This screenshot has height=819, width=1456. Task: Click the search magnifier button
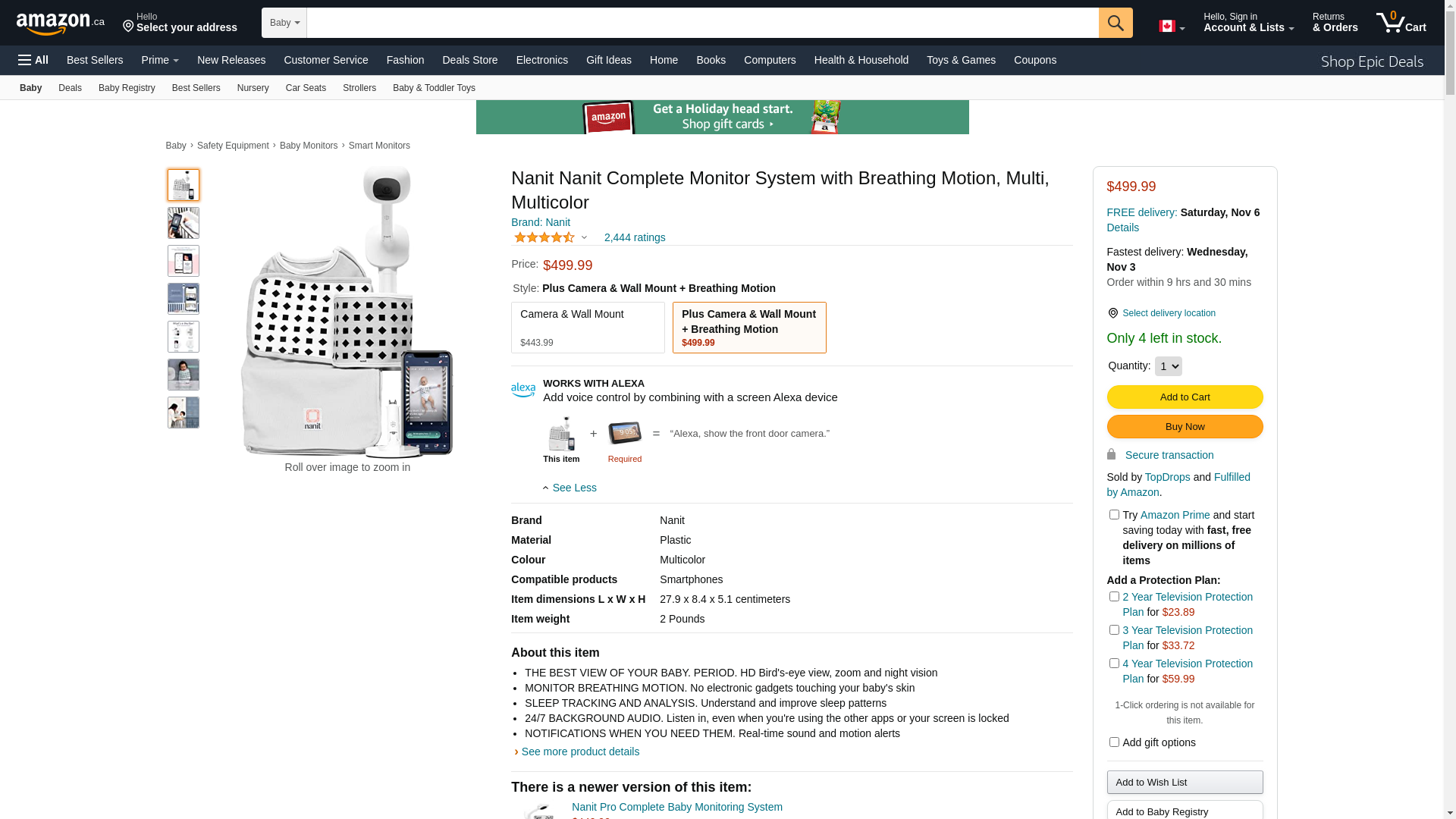click(1115, 23)
